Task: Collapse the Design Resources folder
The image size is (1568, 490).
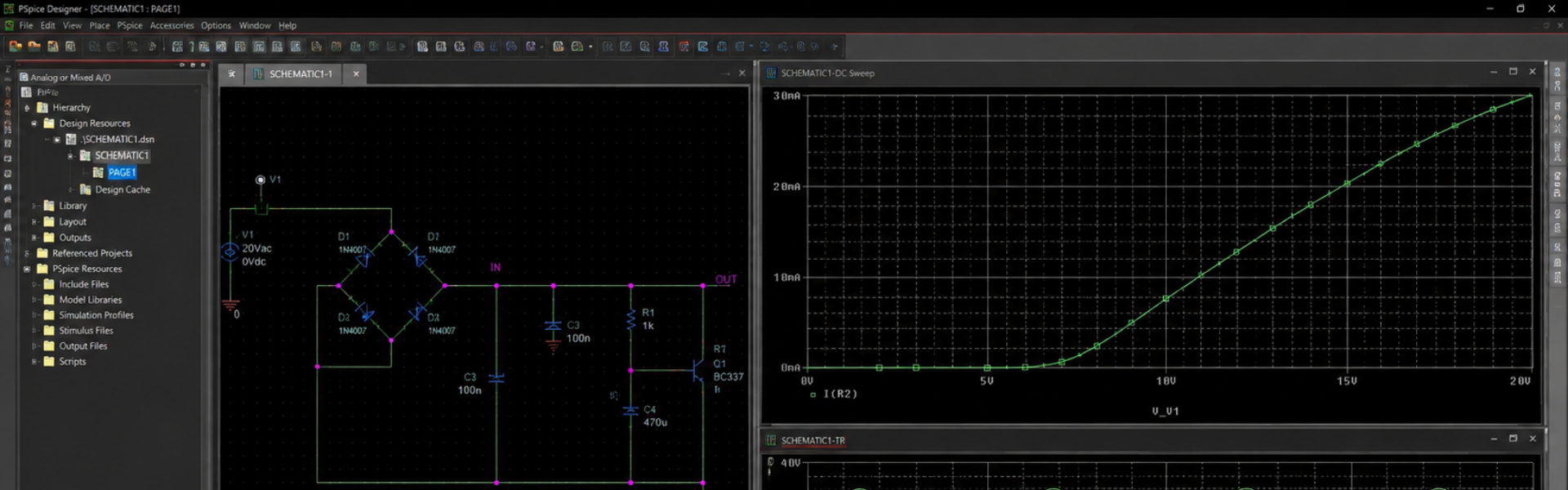Action: click(34, 123)
